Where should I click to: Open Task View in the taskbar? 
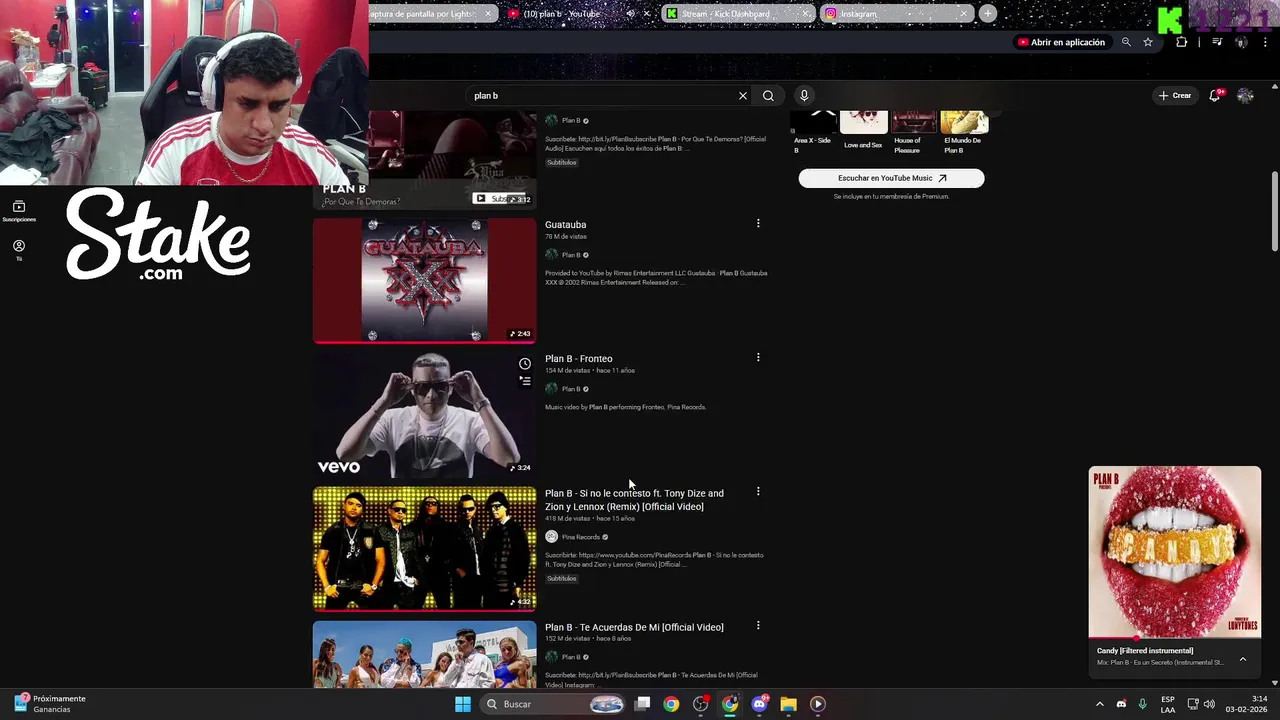click(x=643, y=704)
